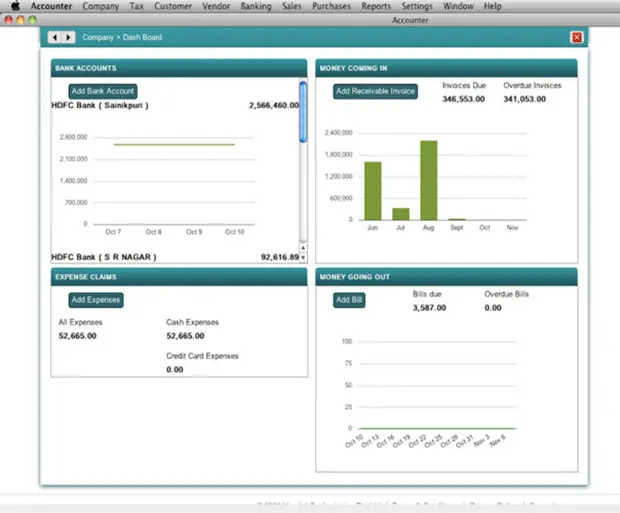
Task: Click the Bills due label
Action: point(427,294)
